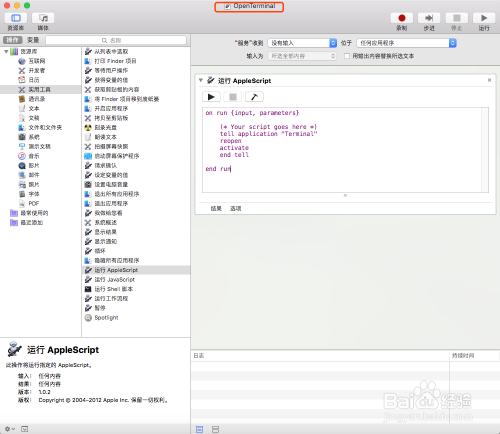Image resolution: width=500 pixels, height=434 pixels.
Task: Select the 请求确认 action
Action: [106, 165]
